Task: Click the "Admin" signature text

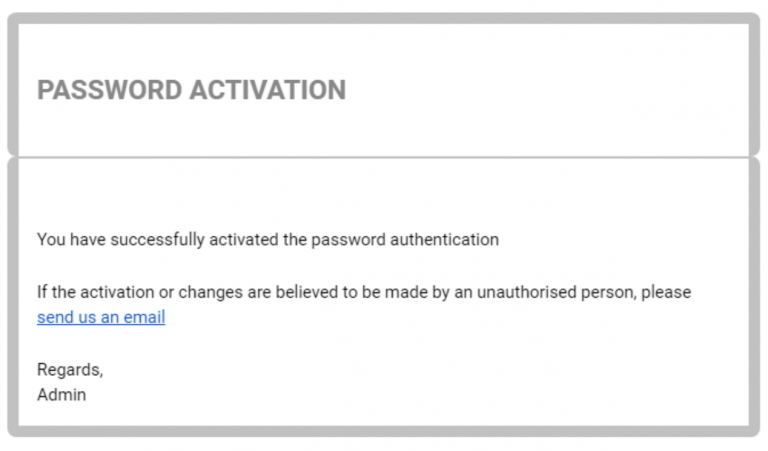Action: click(x=61, y=395)
